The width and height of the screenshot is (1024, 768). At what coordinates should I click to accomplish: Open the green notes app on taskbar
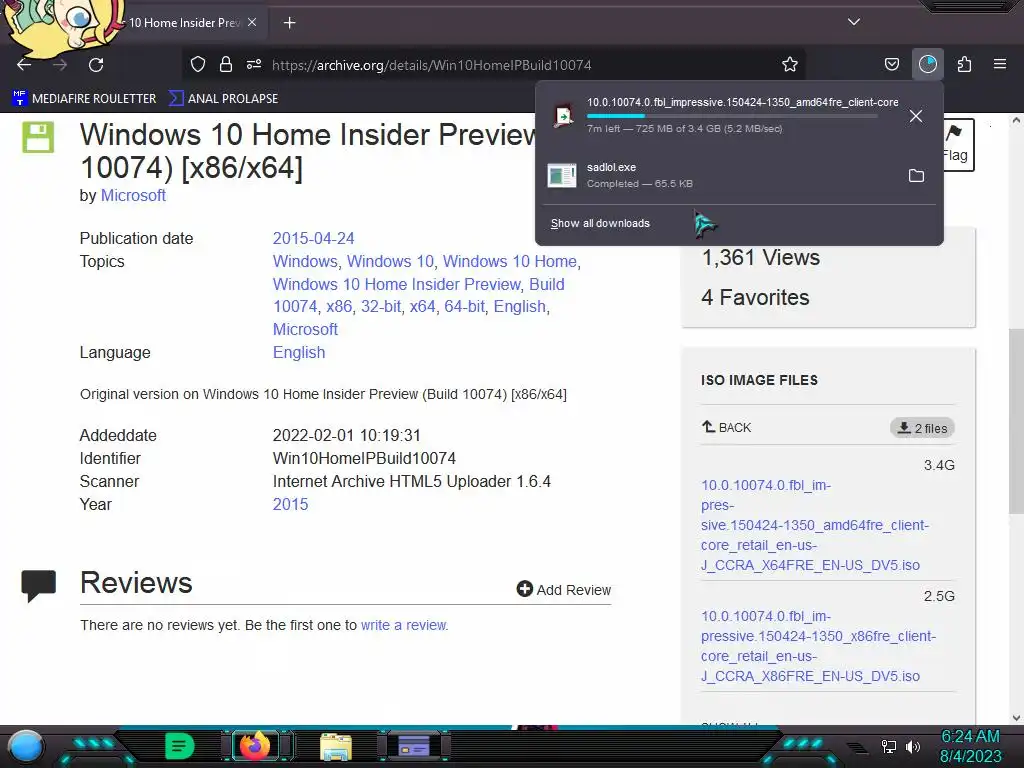(180, 746)
